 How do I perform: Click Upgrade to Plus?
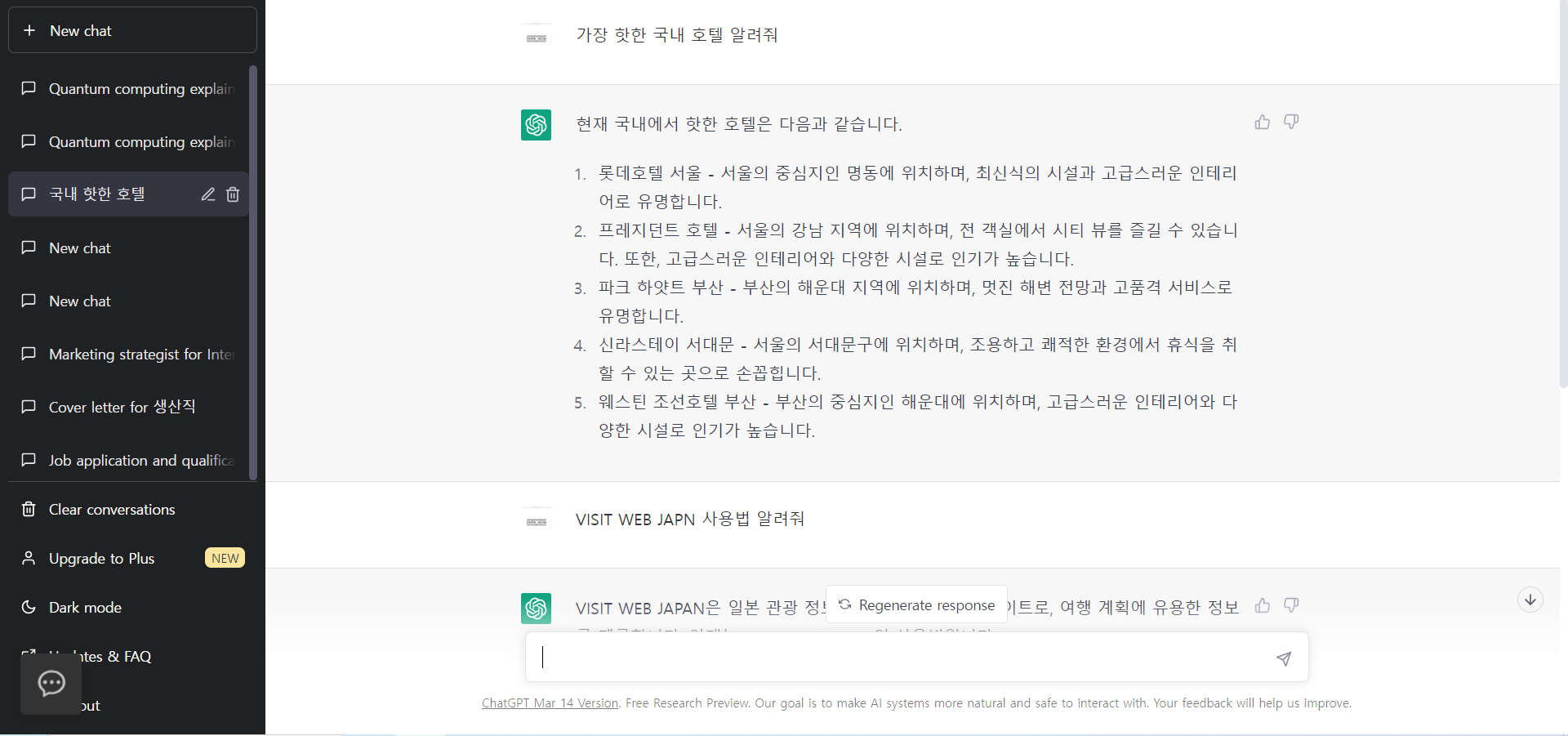pos(132,558)
